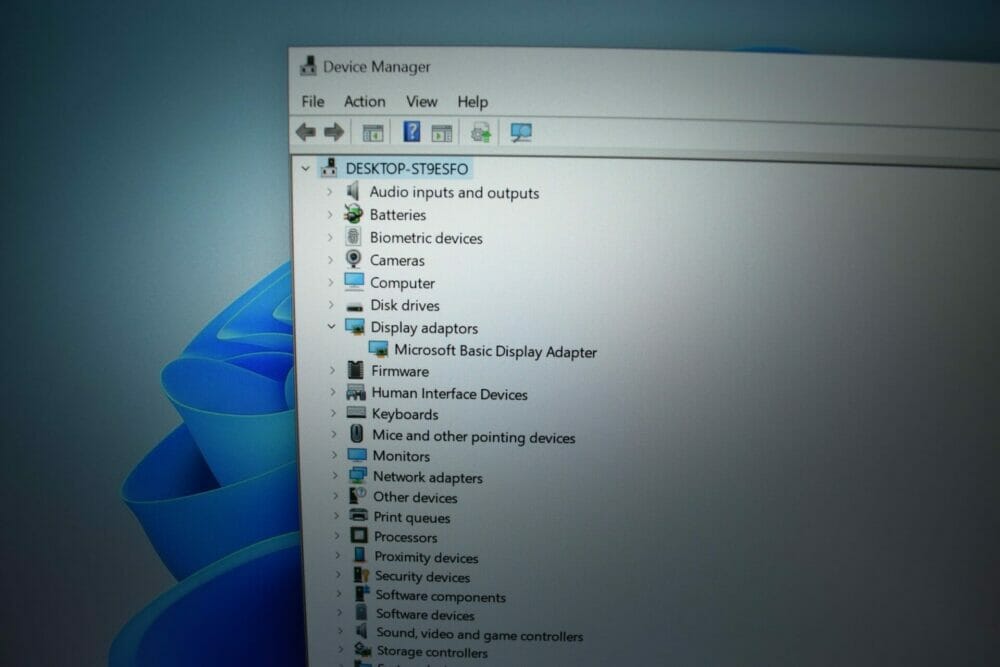The image size is (1000, 667).
Task: Expand the Monitors category
Action: pyautogui.click(x=334, y=455)
